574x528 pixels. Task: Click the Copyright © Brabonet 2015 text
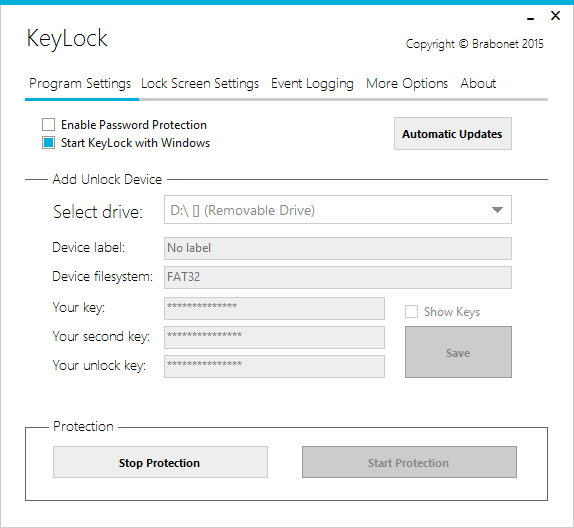474,44
